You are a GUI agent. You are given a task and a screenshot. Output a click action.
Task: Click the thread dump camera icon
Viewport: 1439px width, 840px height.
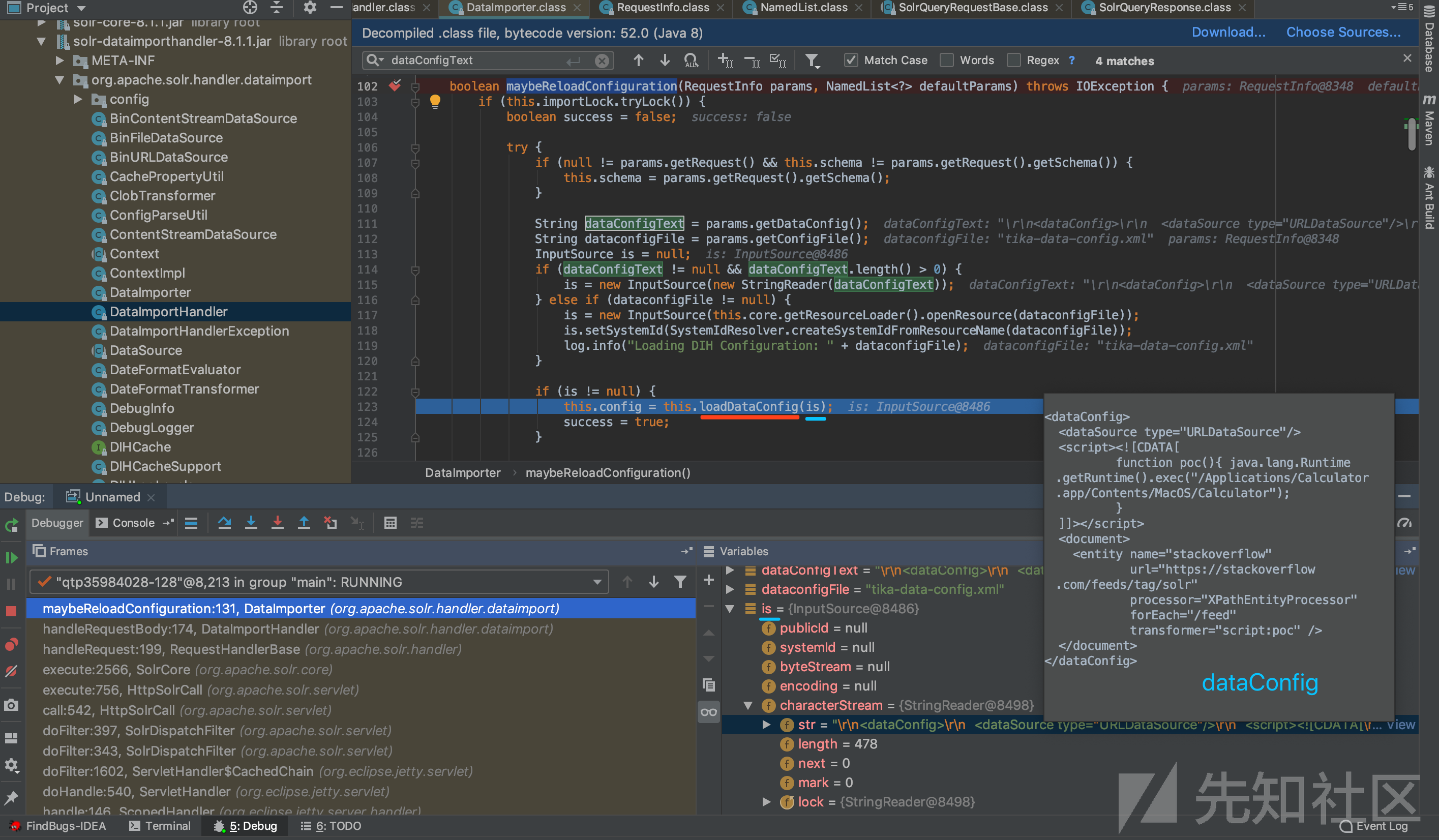pyautogui.click(x=11, y=705)
